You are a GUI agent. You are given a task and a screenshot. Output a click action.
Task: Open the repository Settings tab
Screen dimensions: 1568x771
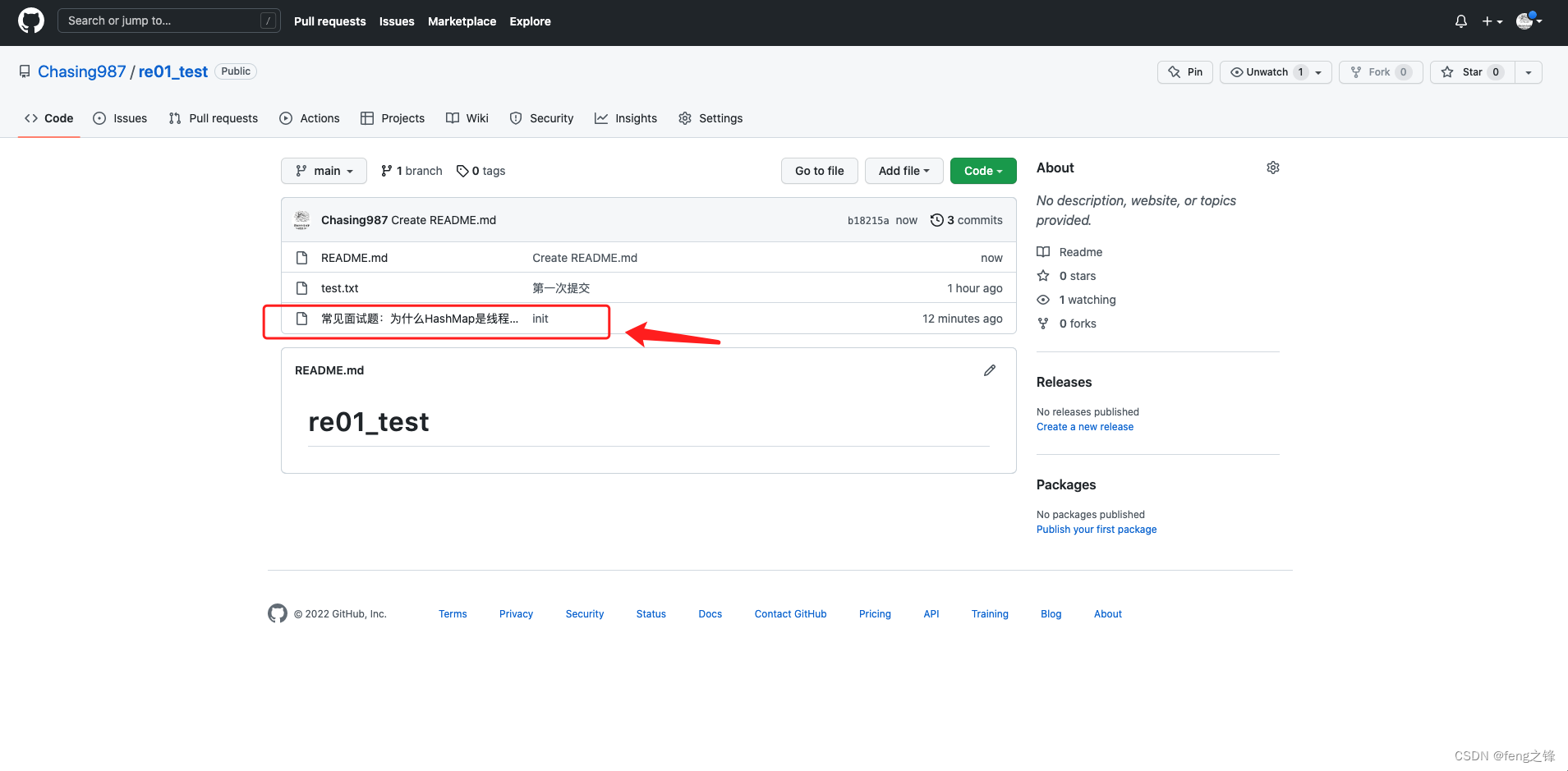710,118
